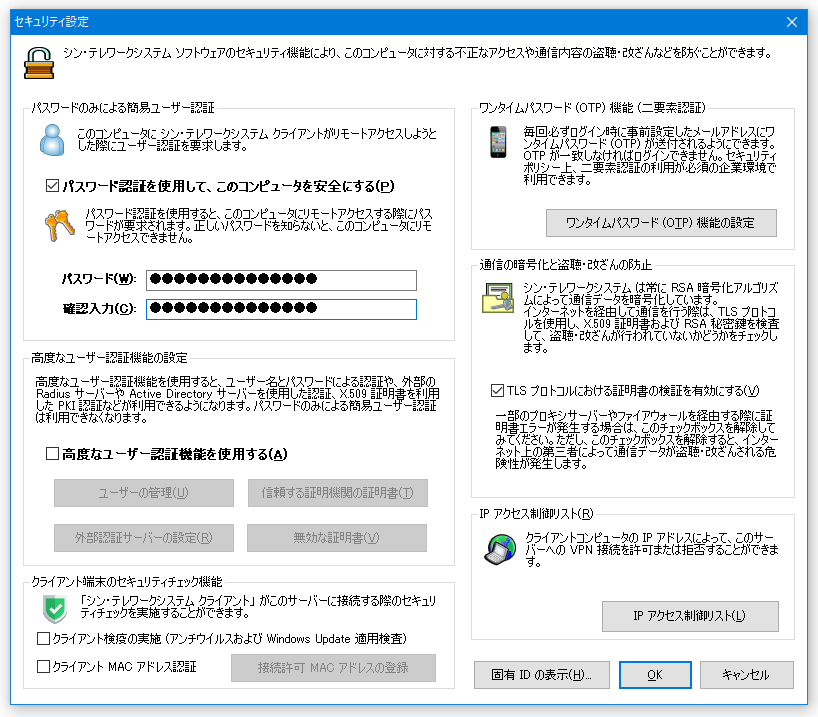Open ワンタイムパスワード (OTP) 機能の設定
Image resolution: width=818 pixels, height=717 pixels.
(661, 223)
